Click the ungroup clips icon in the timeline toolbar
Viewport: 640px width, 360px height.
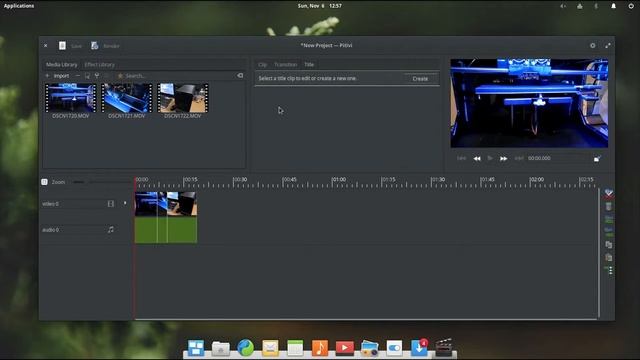pos(609,232)
